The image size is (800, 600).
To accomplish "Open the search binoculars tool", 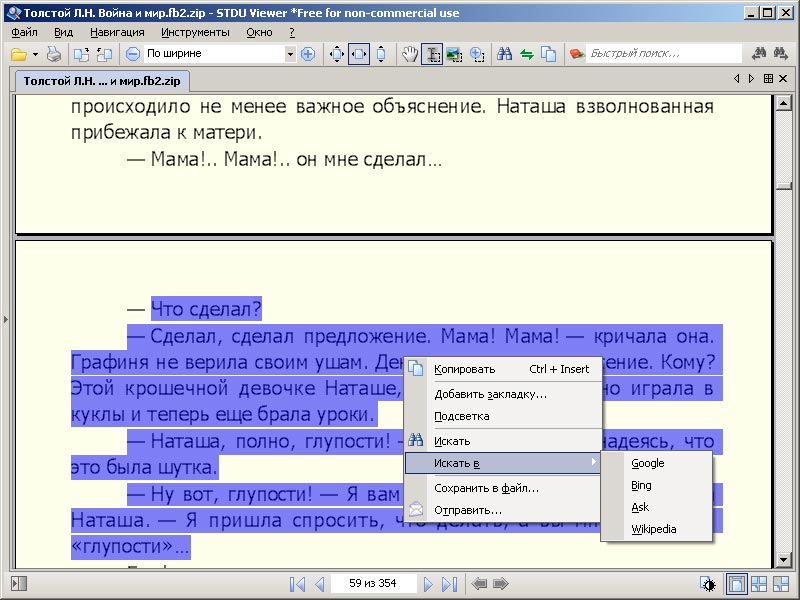I will point(503,54).
